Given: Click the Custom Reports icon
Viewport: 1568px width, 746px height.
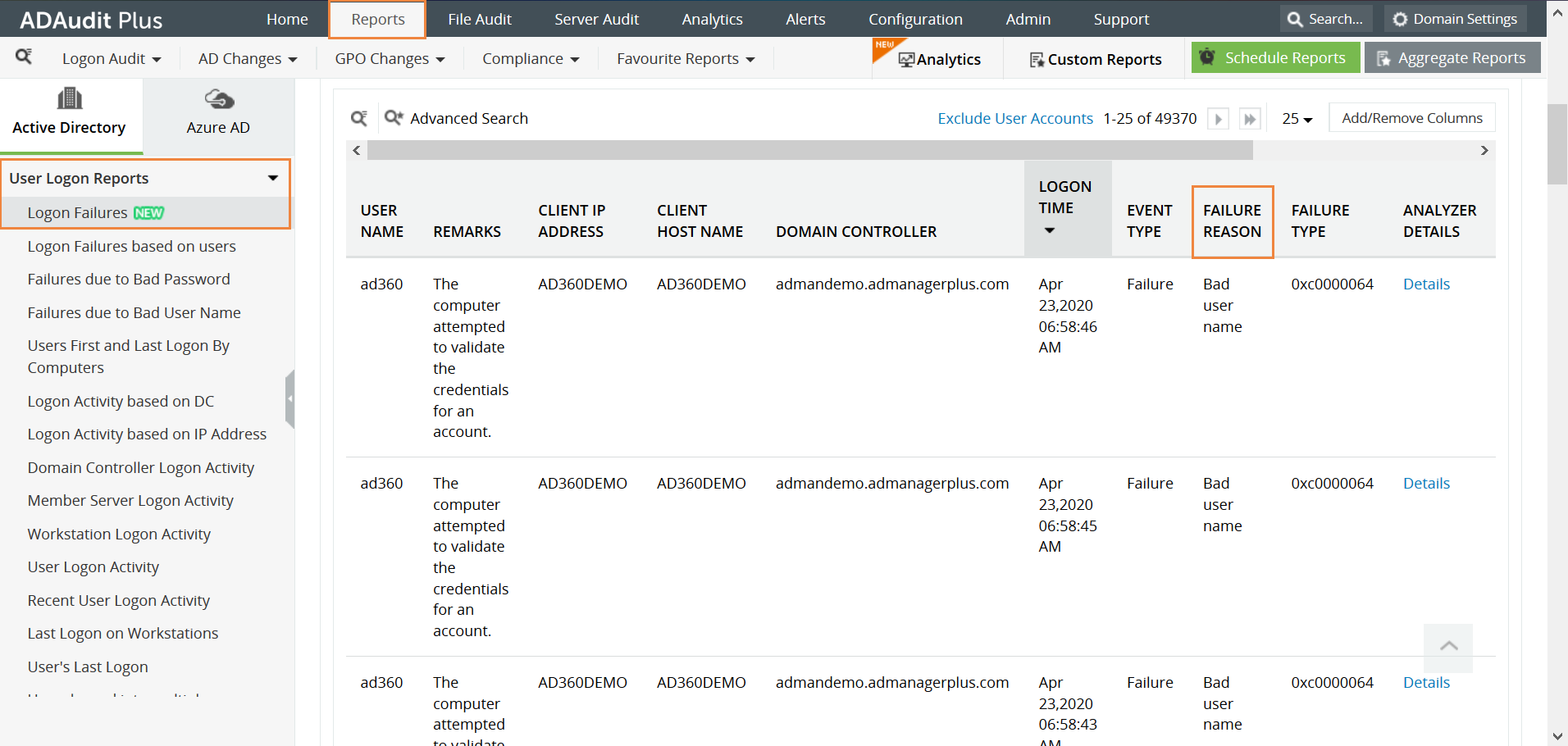Looking at the screenshot, I should click(x=1037, y=60).
